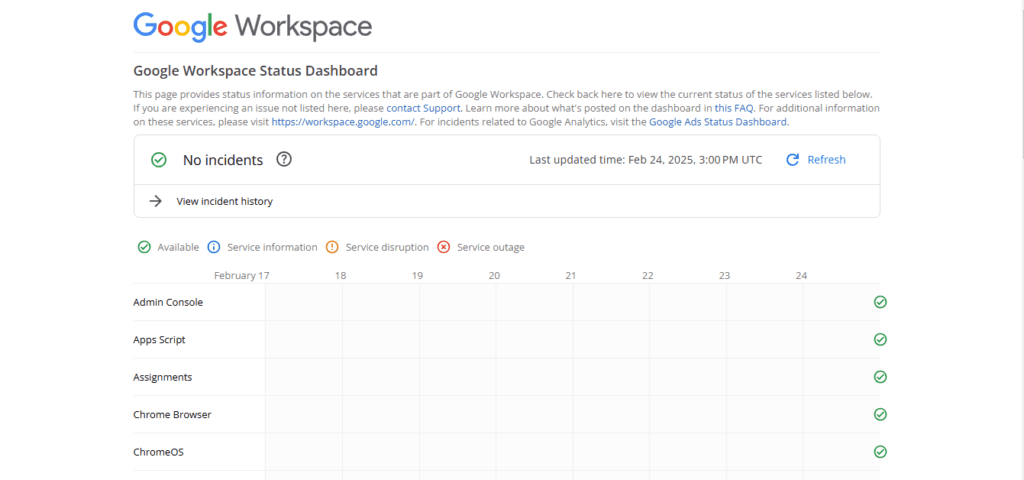
Task: Click Assignments available status icon
Action: point(880,377)
